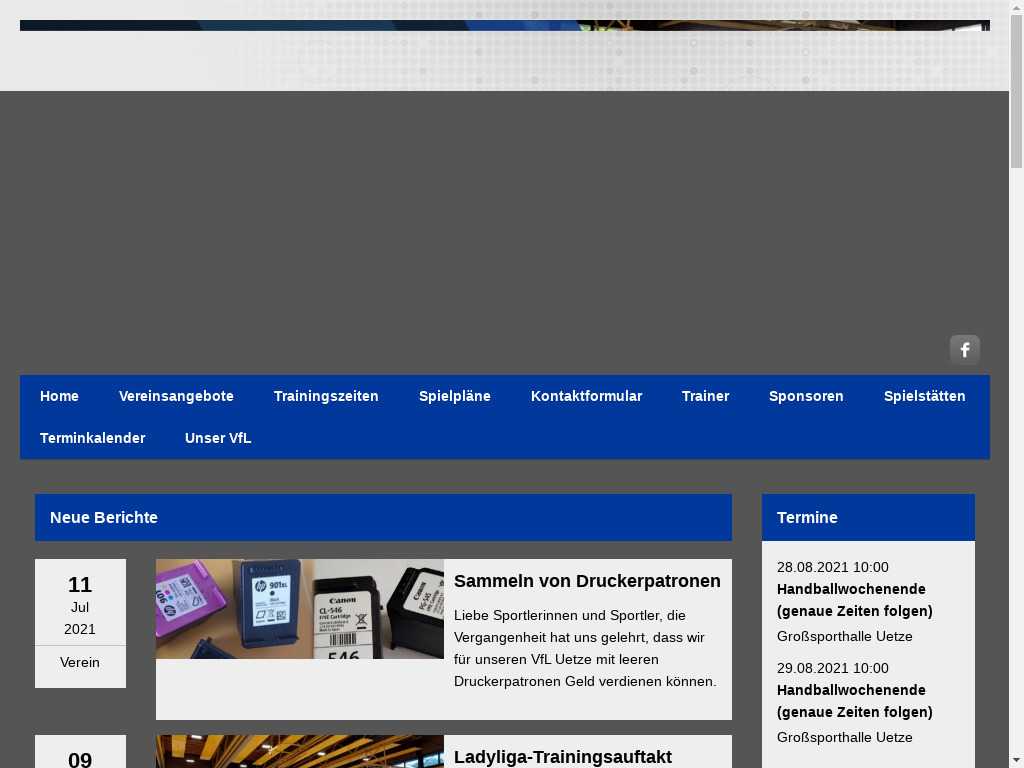The height and width of the screenshot is (768, 1024).
Task: Open the Ladyliga-Trainingsauftakt article headline
Action: 562,757
